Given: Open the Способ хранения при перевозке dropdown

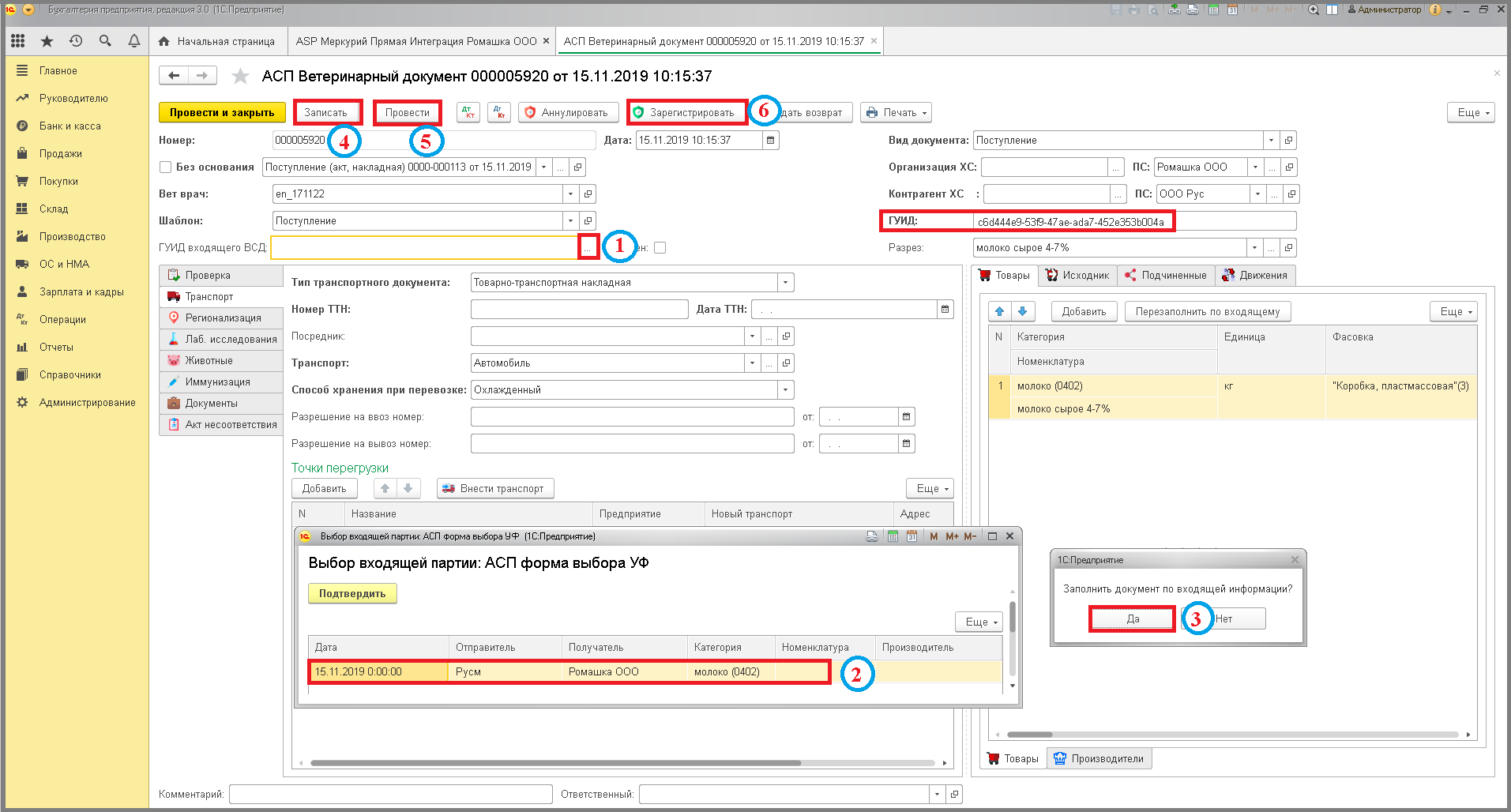Looking at the screenshot, I should (785, 390).
